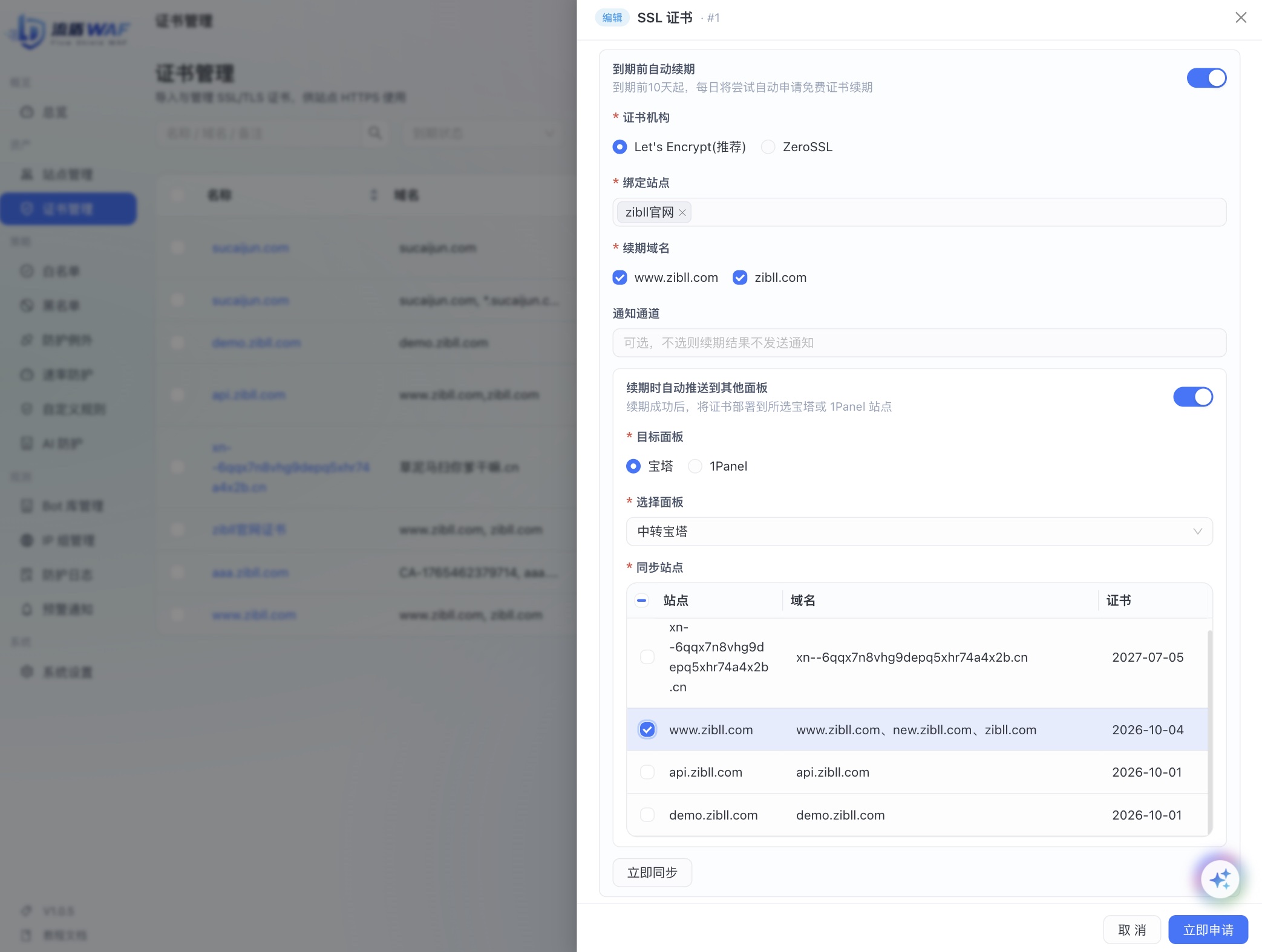This screenshot has height=952, width=1262.
Task: Uncheck the www.zibll.com renewal domain
Action: (620, 278)
